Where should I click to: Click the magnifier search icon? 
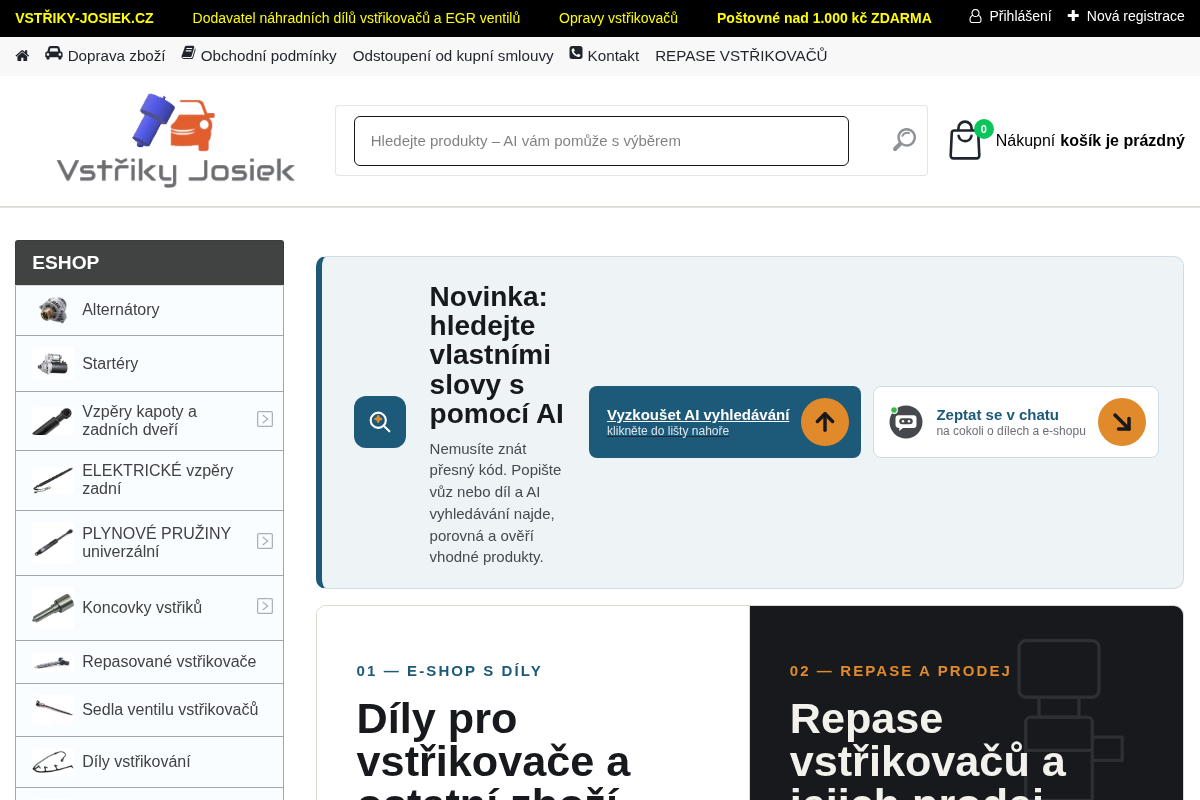[x=904, y=140]
